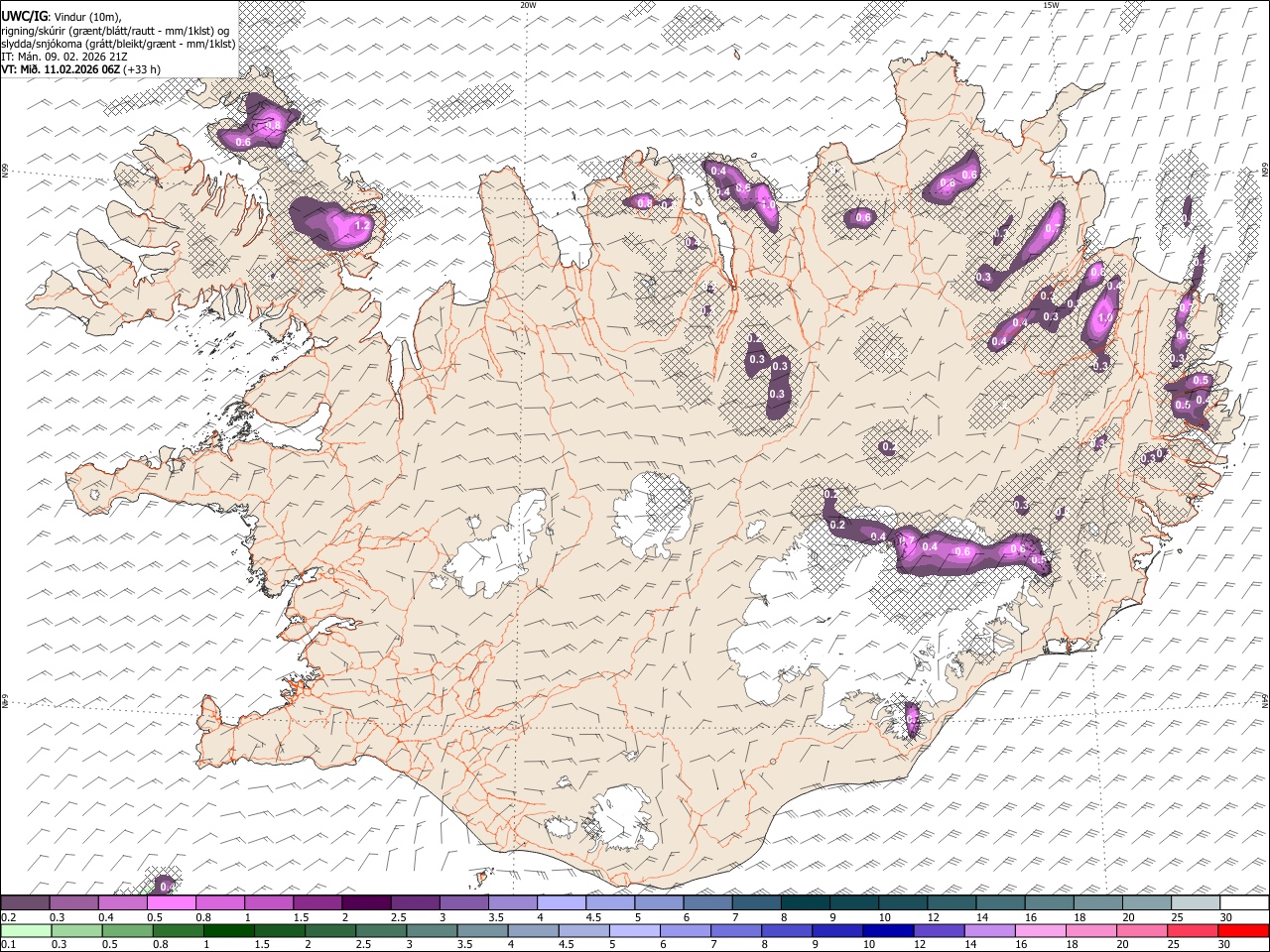Click lower legend swatch between 7 and 8
This screenshot has width=1270, height=952.
(736, 931)
